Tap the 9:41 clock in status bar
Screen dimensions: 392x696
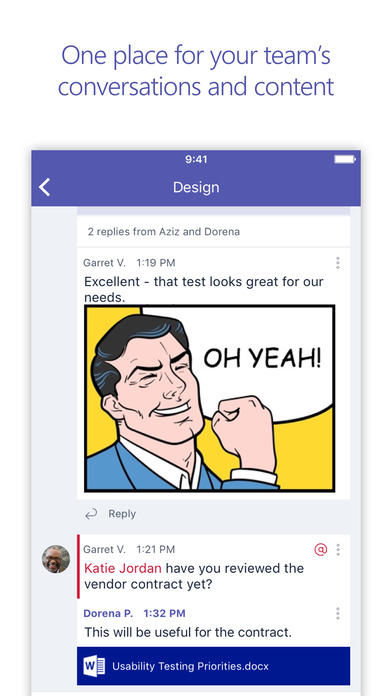coord(196,159)
